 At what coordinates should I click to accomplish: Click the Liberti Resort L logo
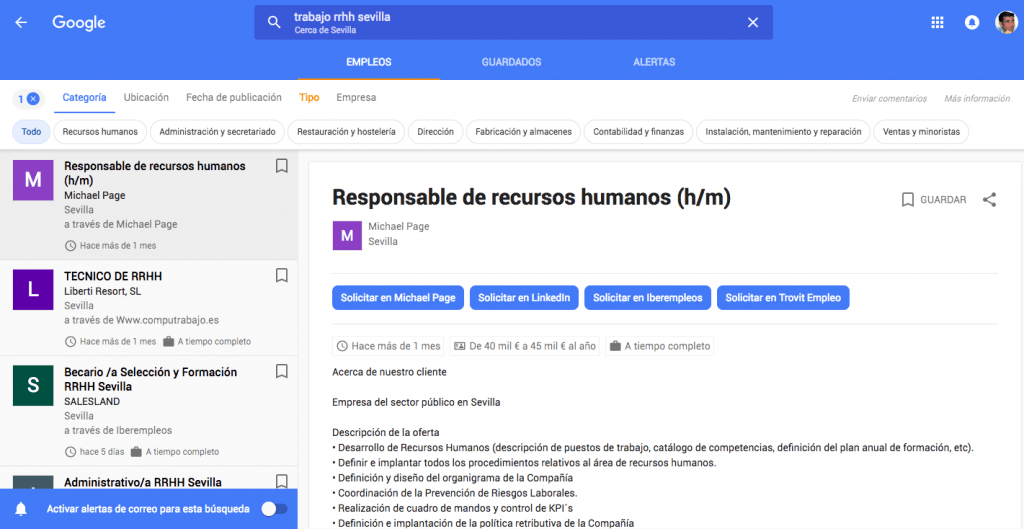33,289
